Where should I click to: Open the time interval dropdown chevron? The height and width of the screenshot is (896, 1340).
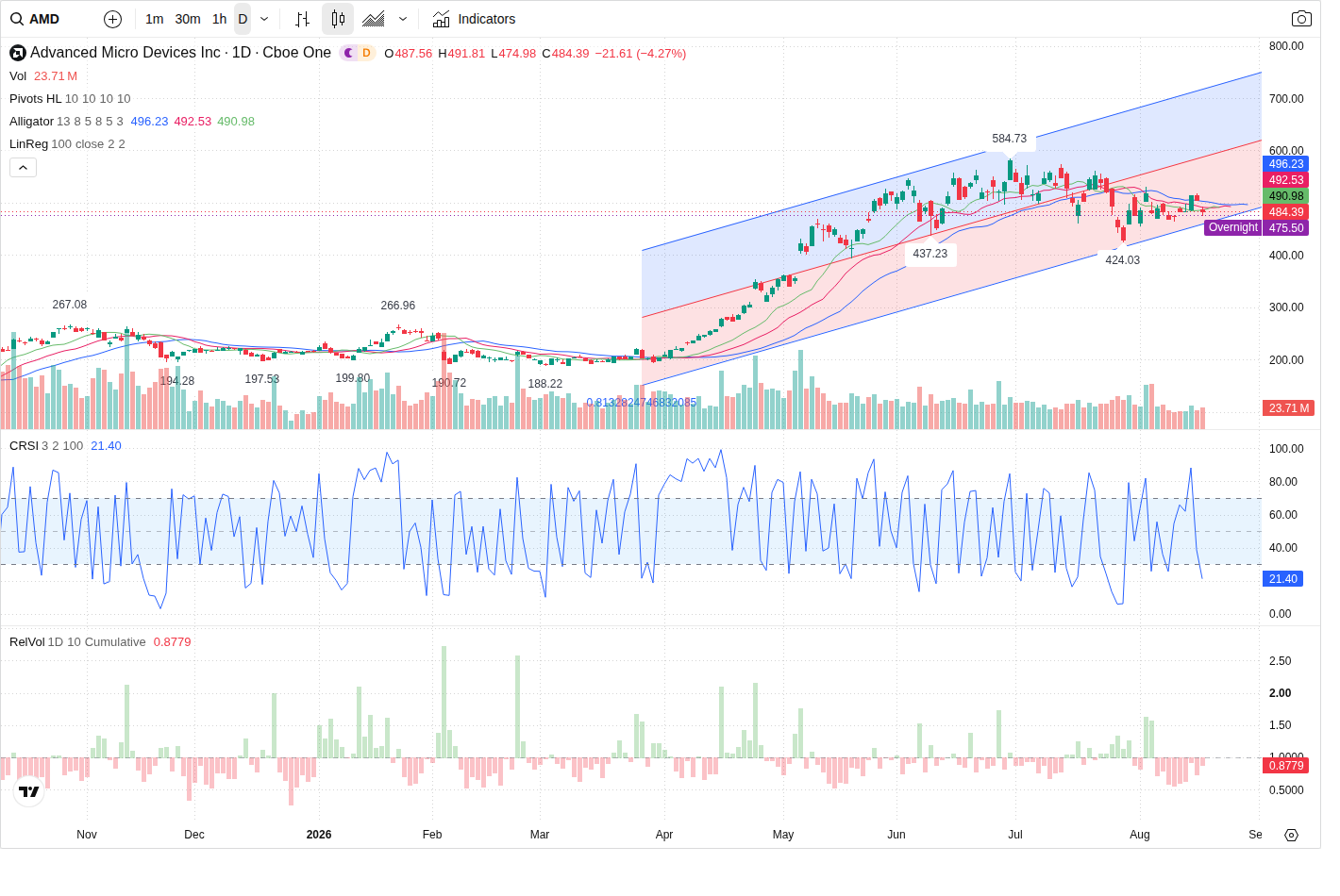[264, 19]
